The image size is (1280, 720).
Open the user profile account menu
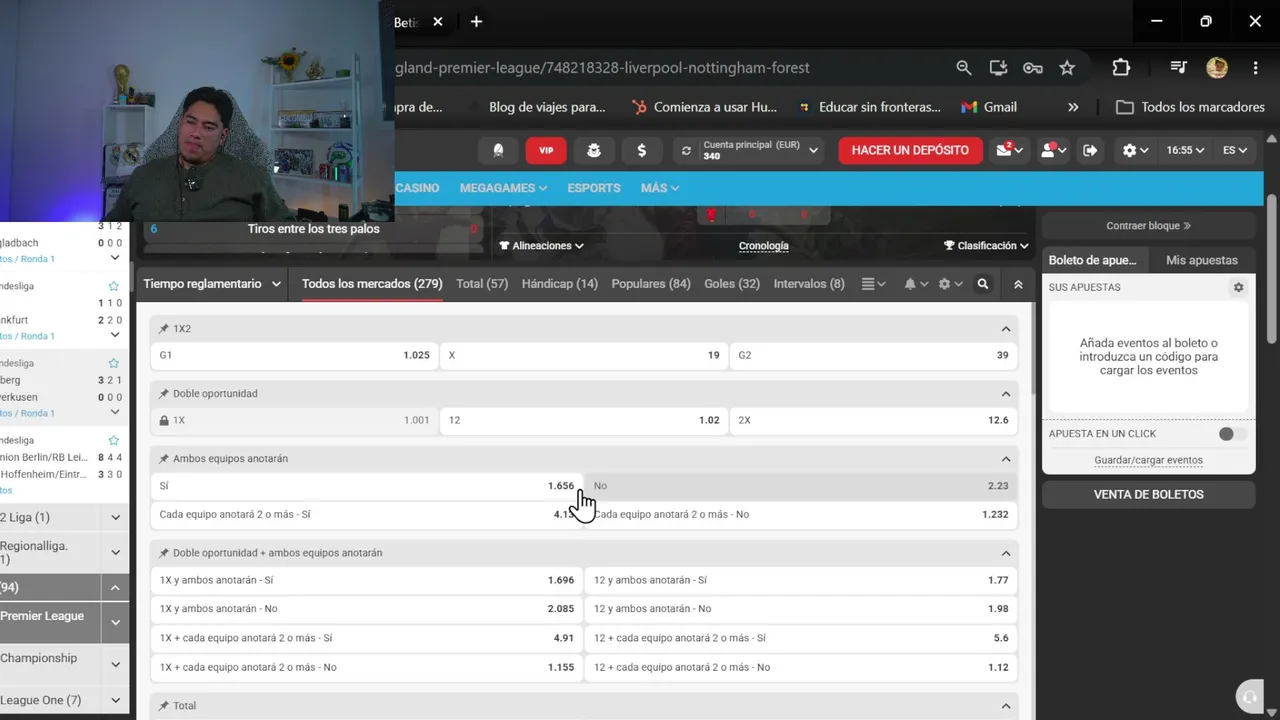coord(1053,150)
